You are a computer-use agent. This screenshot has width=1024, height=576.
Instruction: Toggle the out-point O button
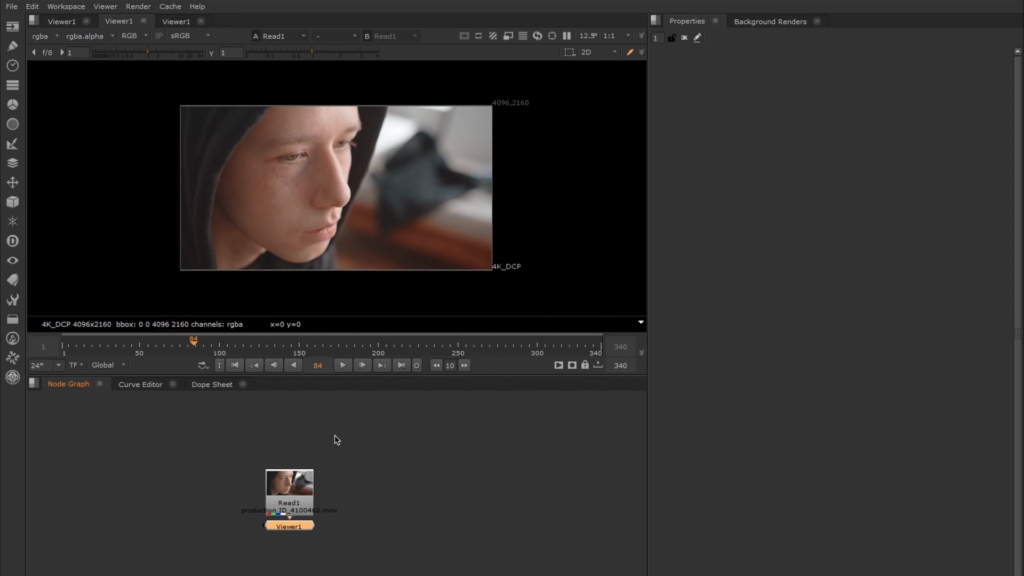(417, 365)
